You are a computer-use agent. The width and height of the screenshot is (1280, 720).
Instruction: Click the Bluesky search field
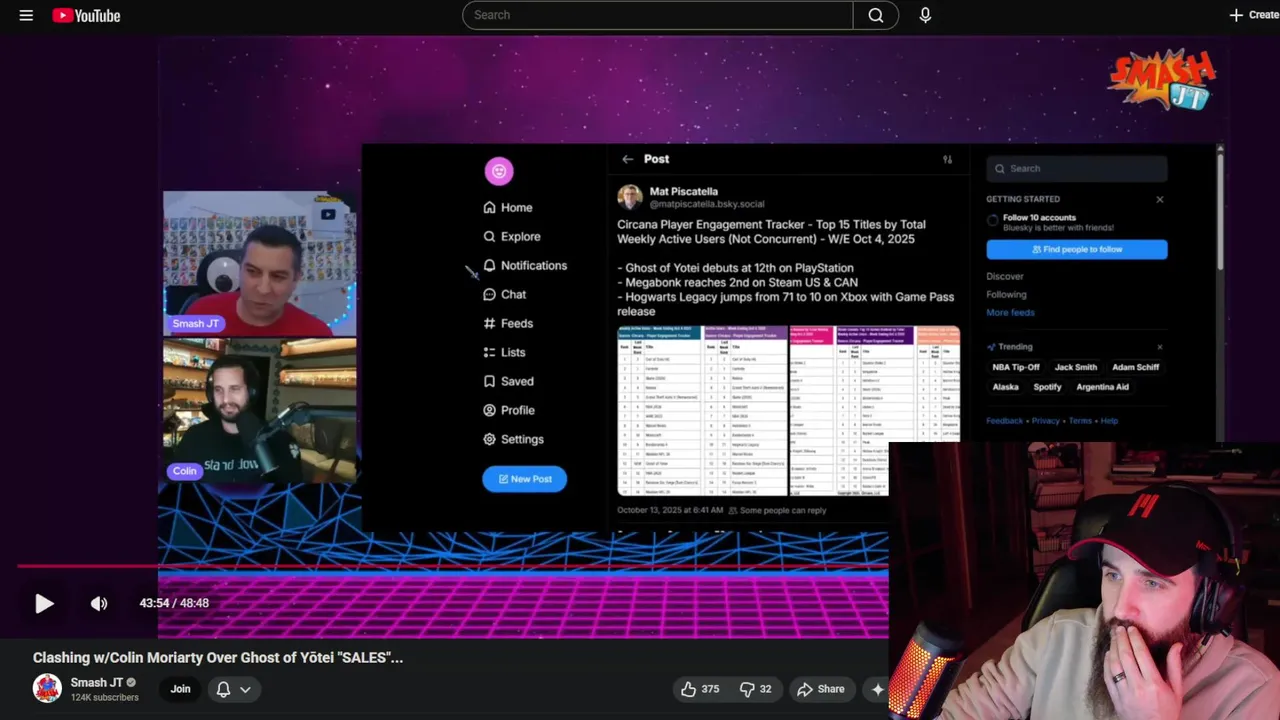coord(1076,169)
